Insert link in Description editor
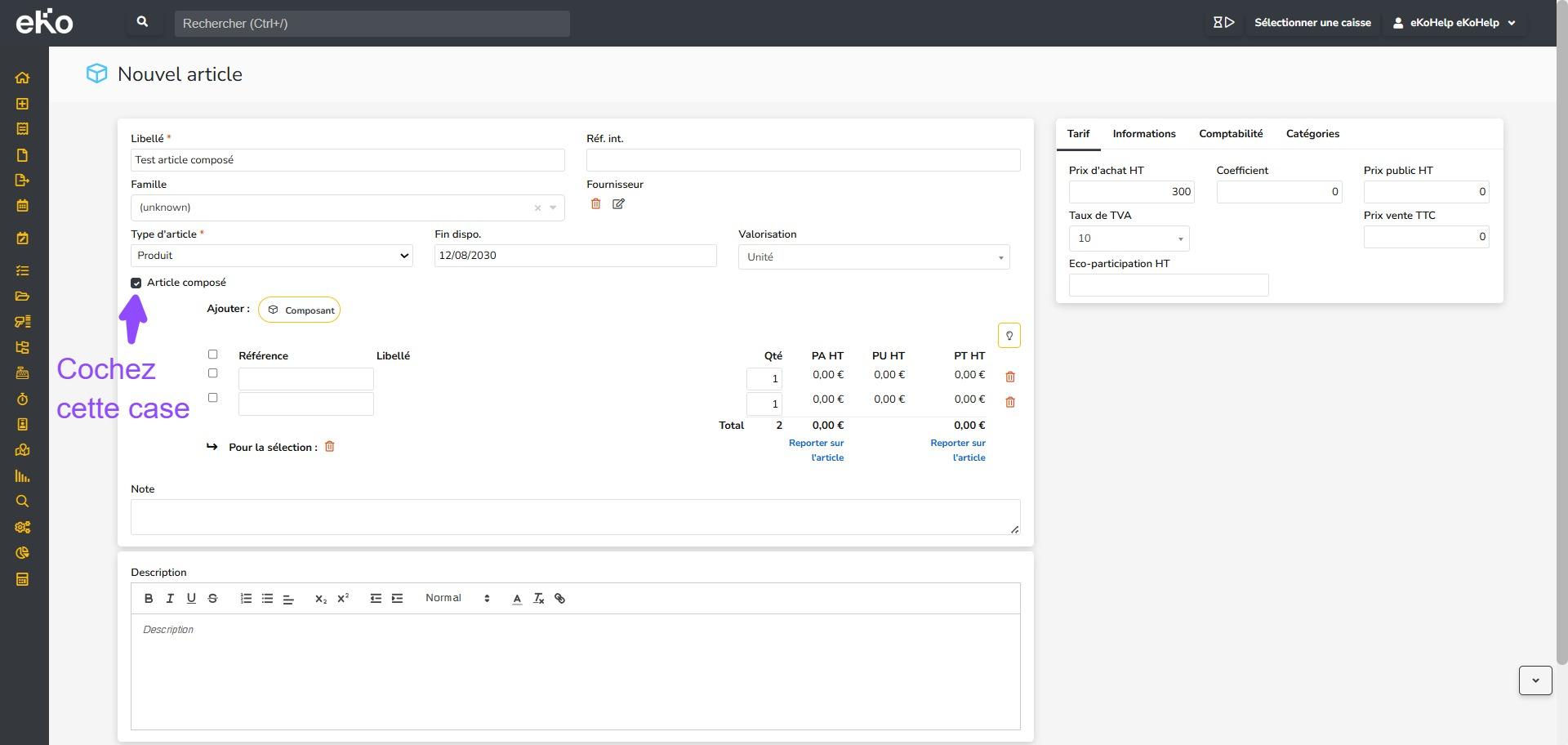This screenshot has height=745, width=1568. point(560,599)
